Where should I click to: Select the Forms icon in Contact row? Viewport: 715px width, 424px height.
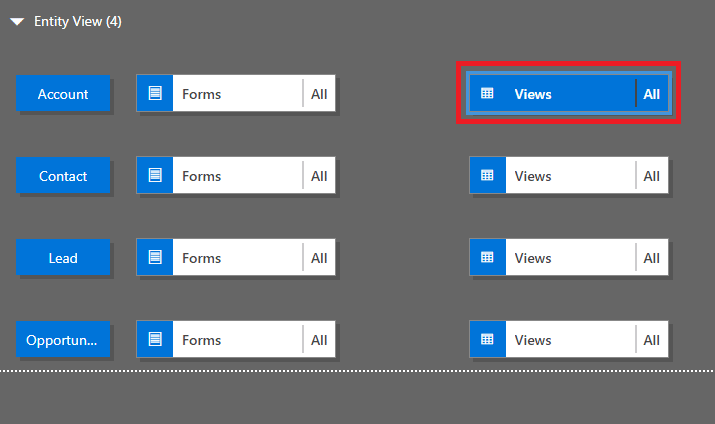pos(155,176)
